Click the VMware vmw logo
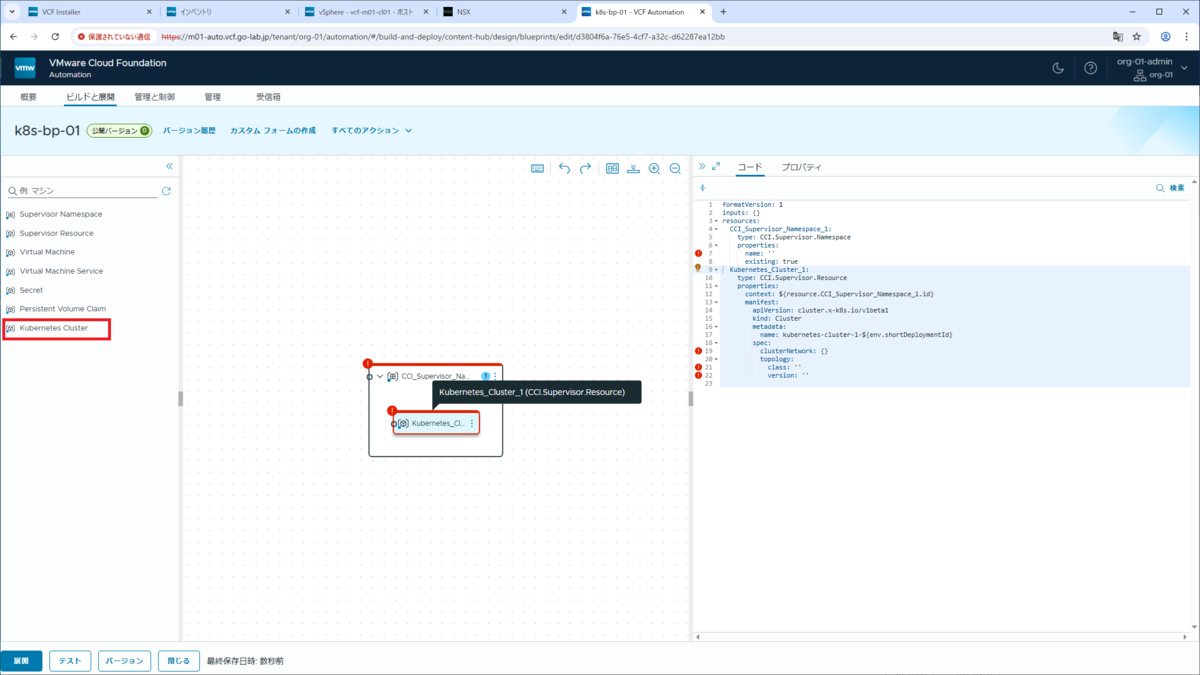 25,68
